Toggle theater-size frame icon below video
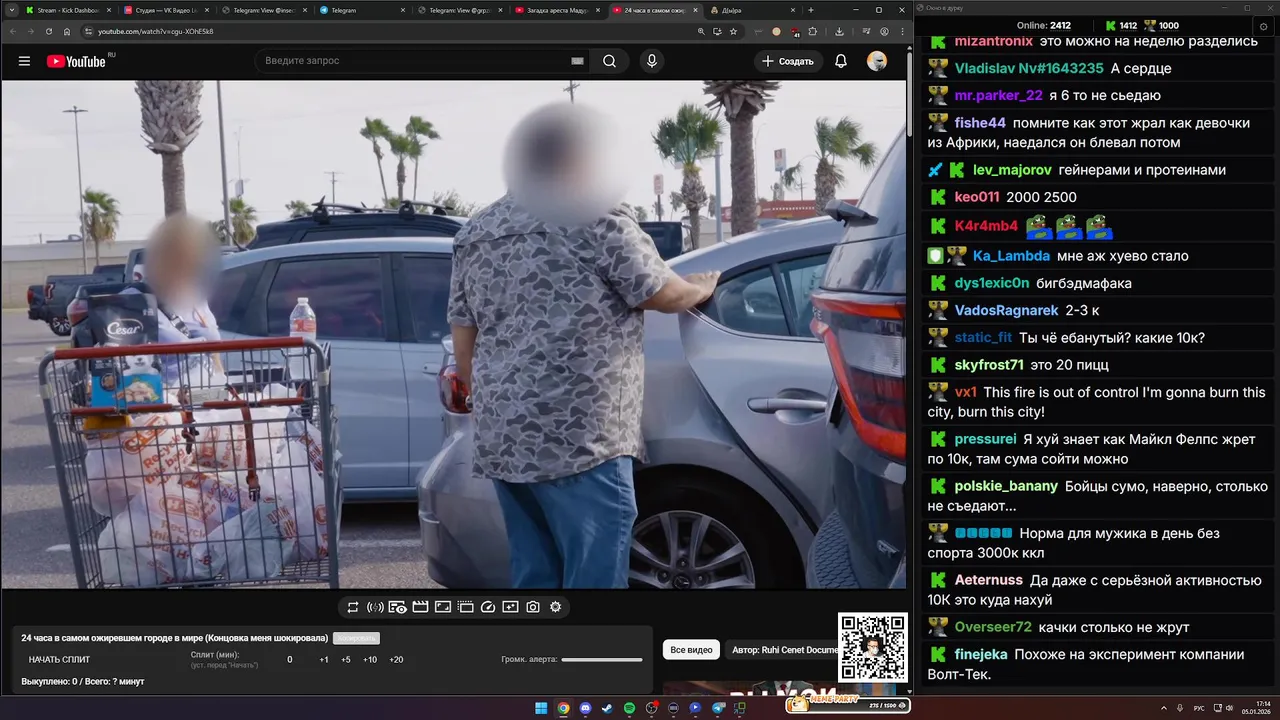 coord(442,607)
